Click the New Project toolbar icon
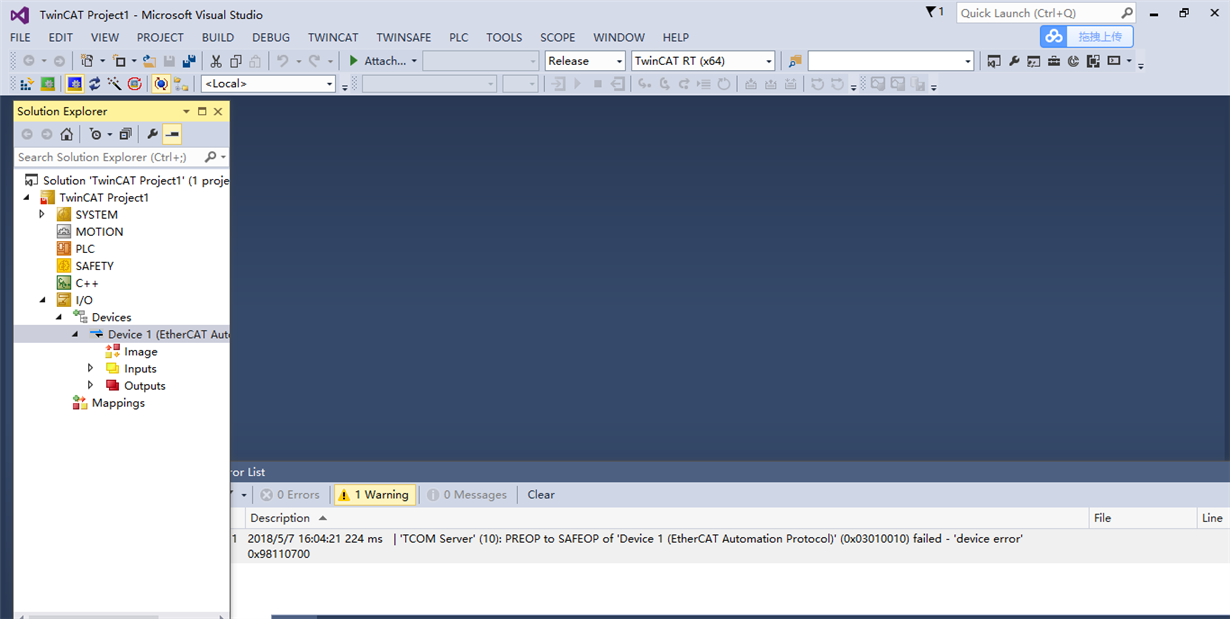The height and width of the screenshot is (619, 1230). (x=87, y=61)
